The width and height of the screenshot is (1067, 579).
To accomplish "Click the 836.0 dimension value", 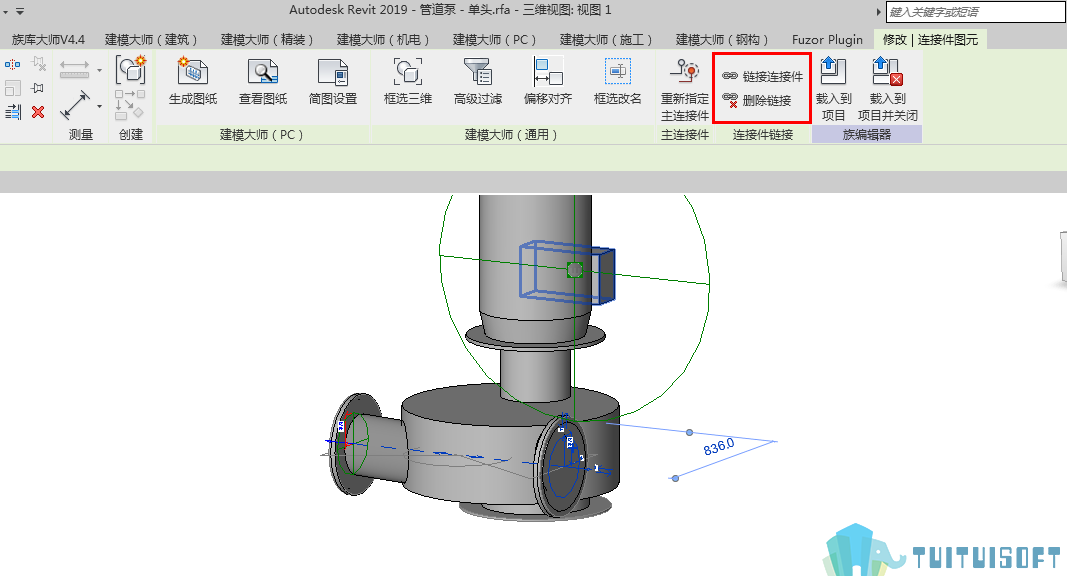I will click(719, 447).
